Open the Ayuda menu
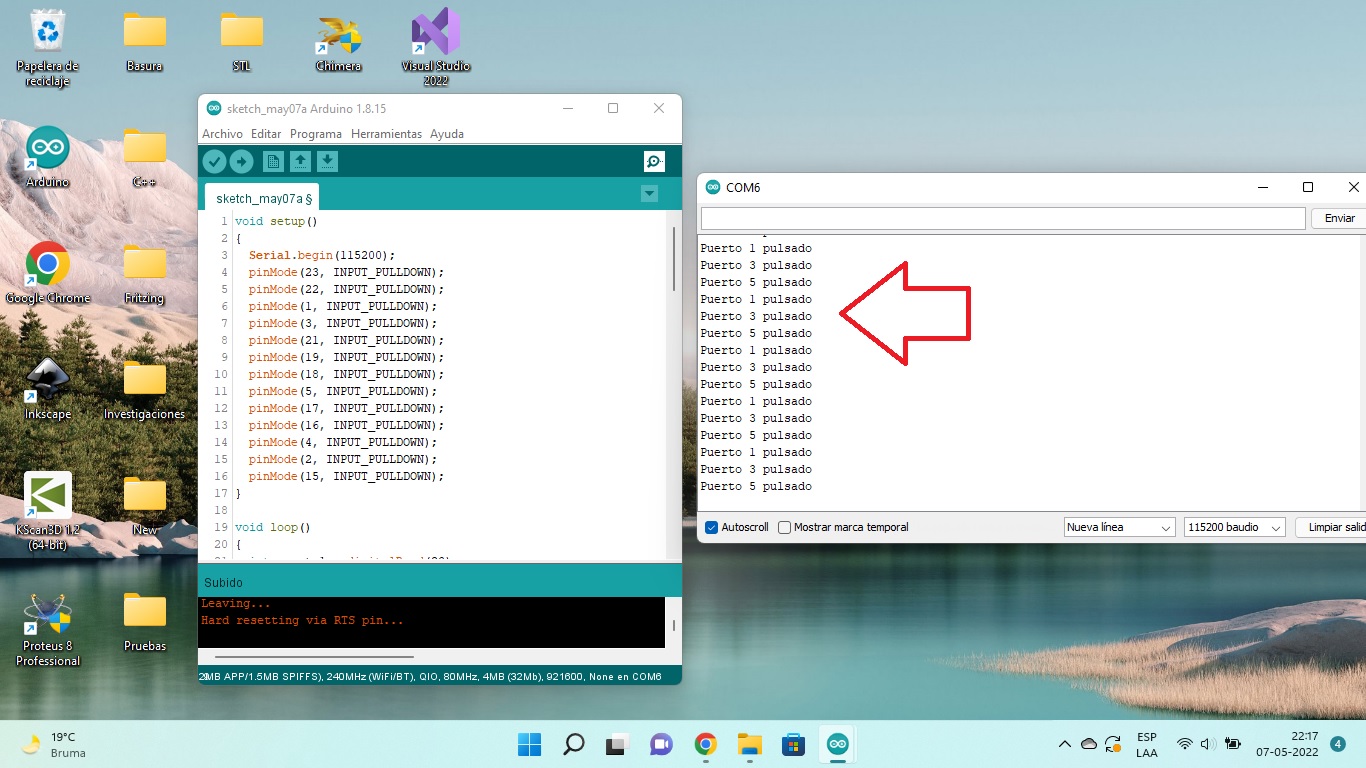Screen dimensions: 1366x768 [x=447, y=134]
